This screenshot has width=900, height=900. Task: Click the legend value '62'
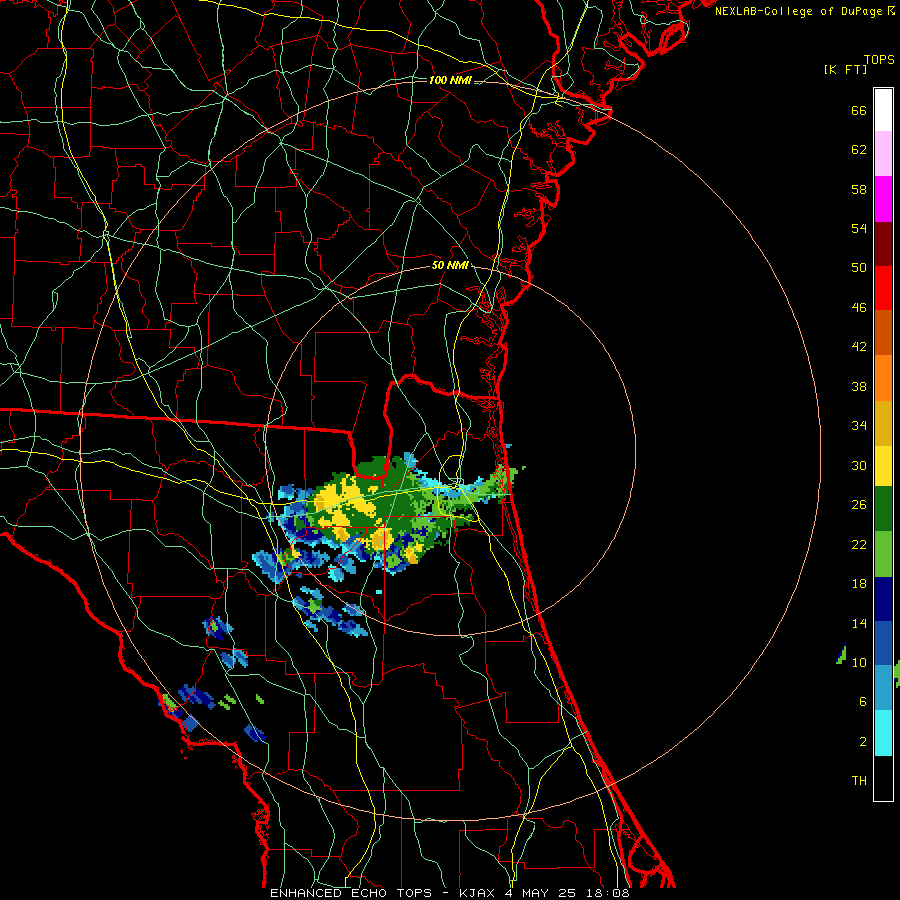coord(859,150)
